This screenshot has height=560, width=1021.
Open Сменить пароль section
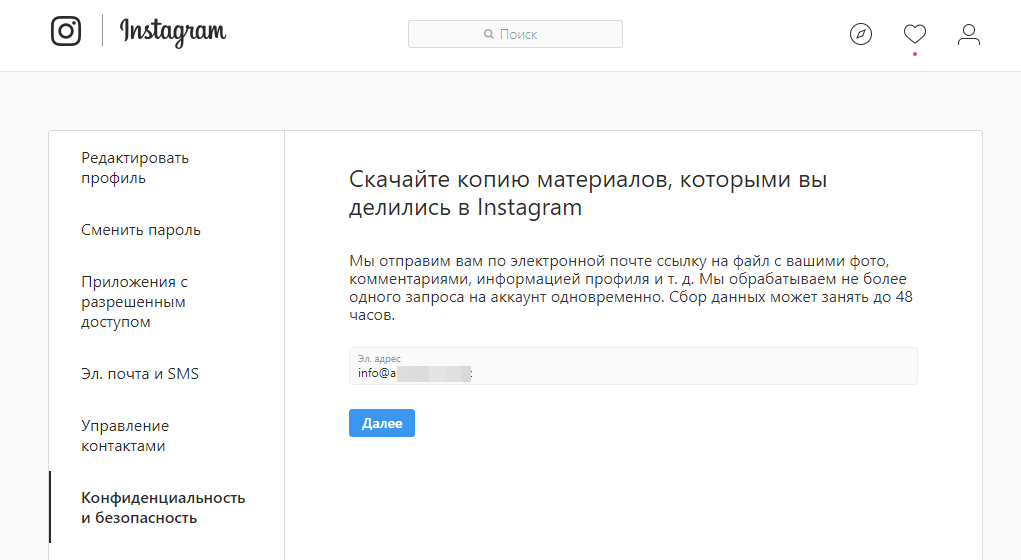click(x=141, y=230)
